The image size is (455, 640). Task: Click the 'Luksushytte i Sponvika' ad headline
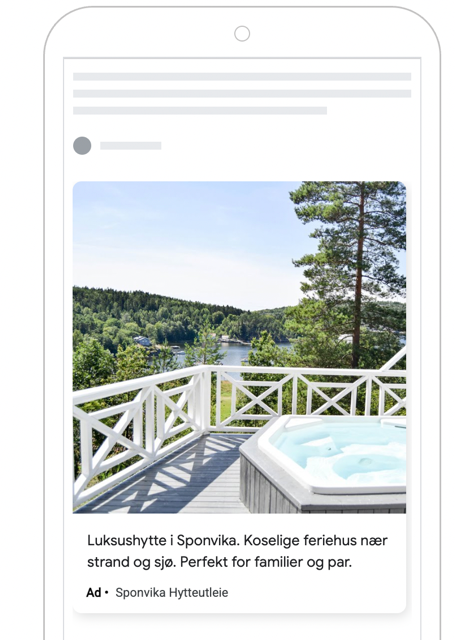(163, 540)
